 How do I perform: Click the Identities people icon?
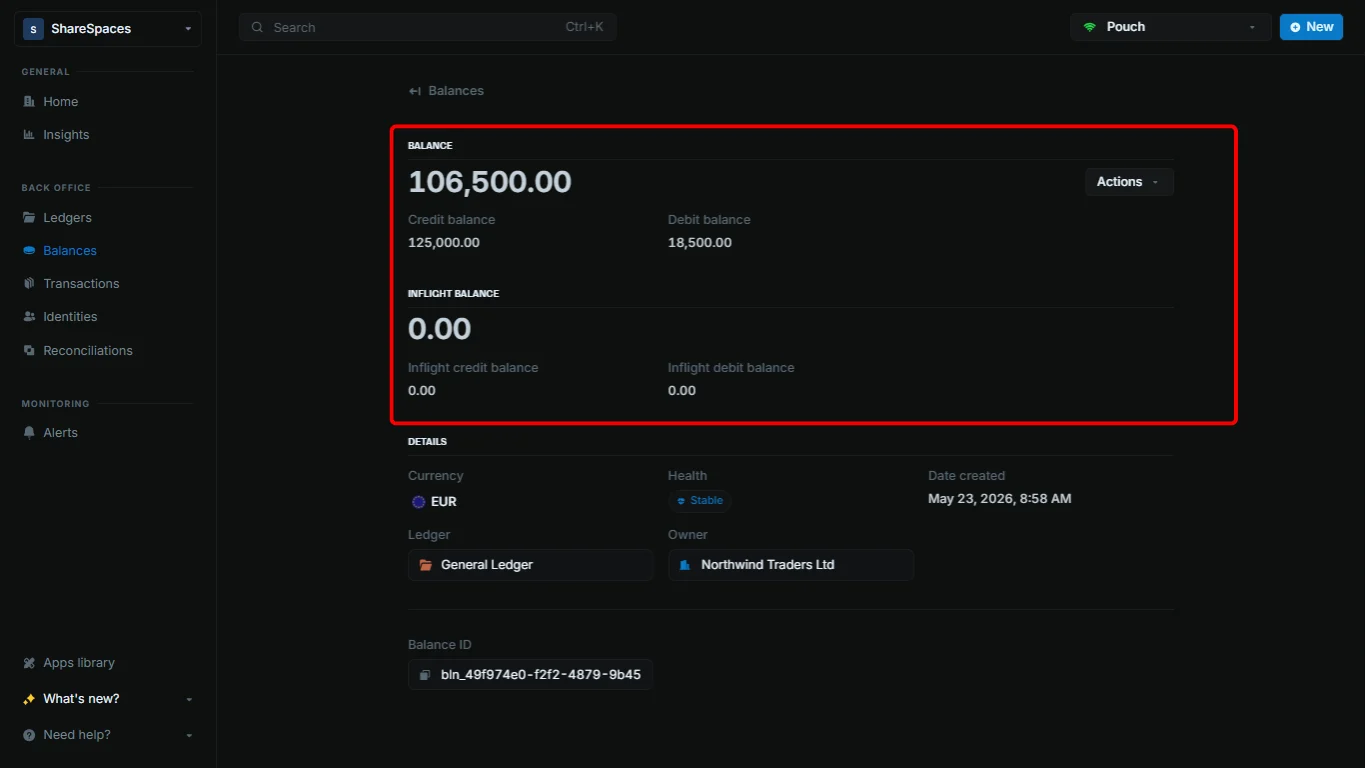(x=29, y=316)
